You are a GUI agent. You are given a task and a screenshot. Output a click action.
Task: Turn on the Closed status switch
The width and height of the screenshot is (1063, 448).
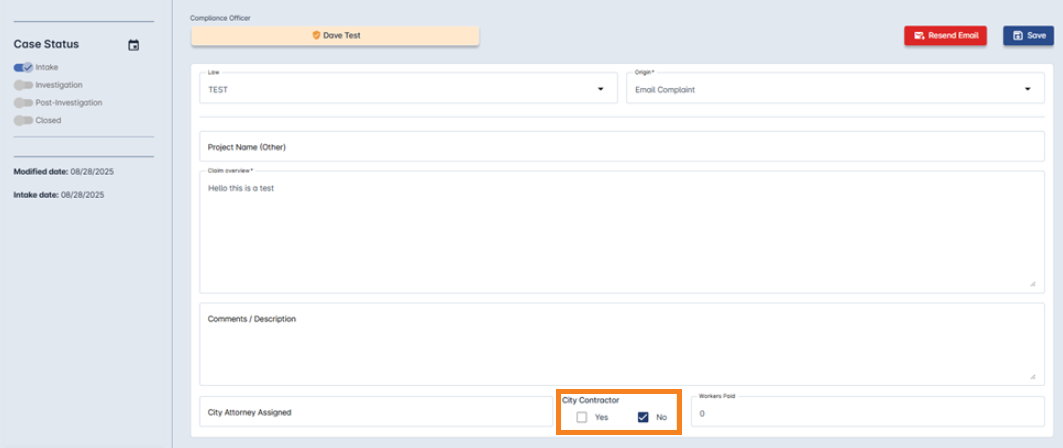click(23, 120)
